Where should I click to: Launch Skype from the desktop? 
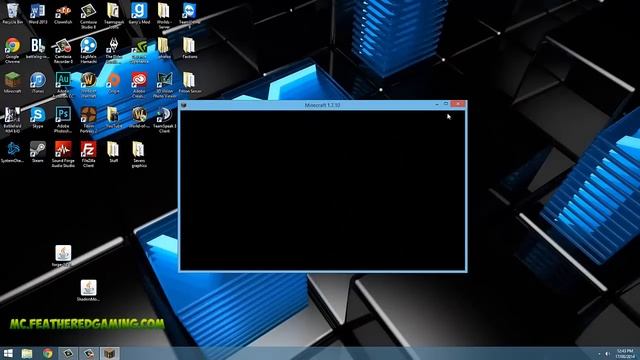tap(38, 118)
